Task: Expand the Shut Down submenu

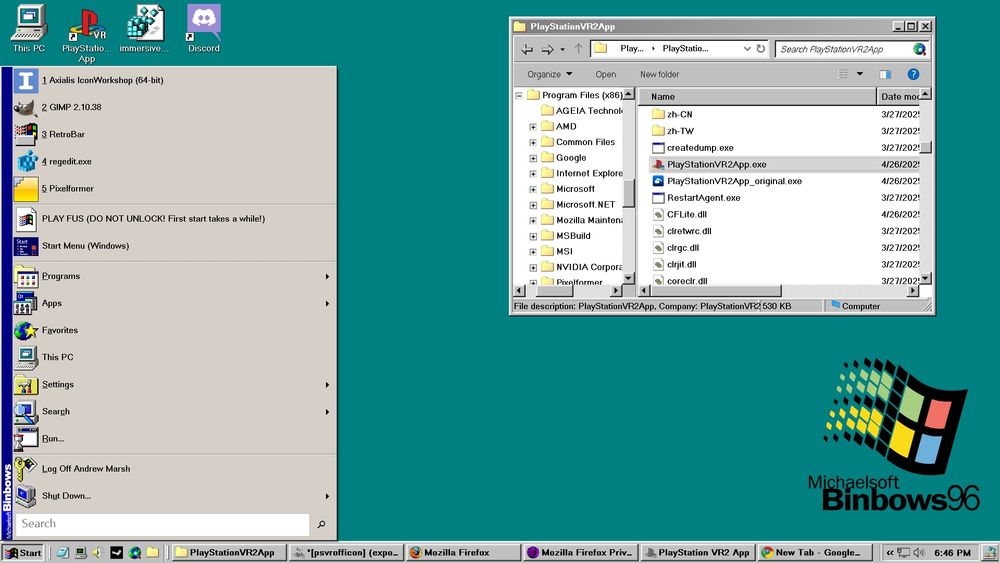Action: (x=175, y=495)
